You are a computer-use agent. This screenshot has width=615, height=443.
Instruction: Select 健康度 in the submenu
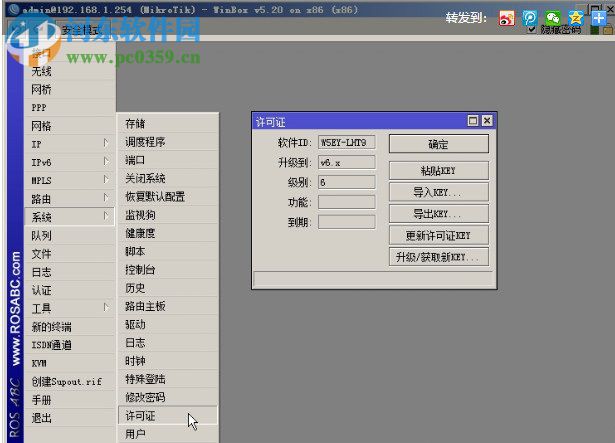click(x=167, y=233)
